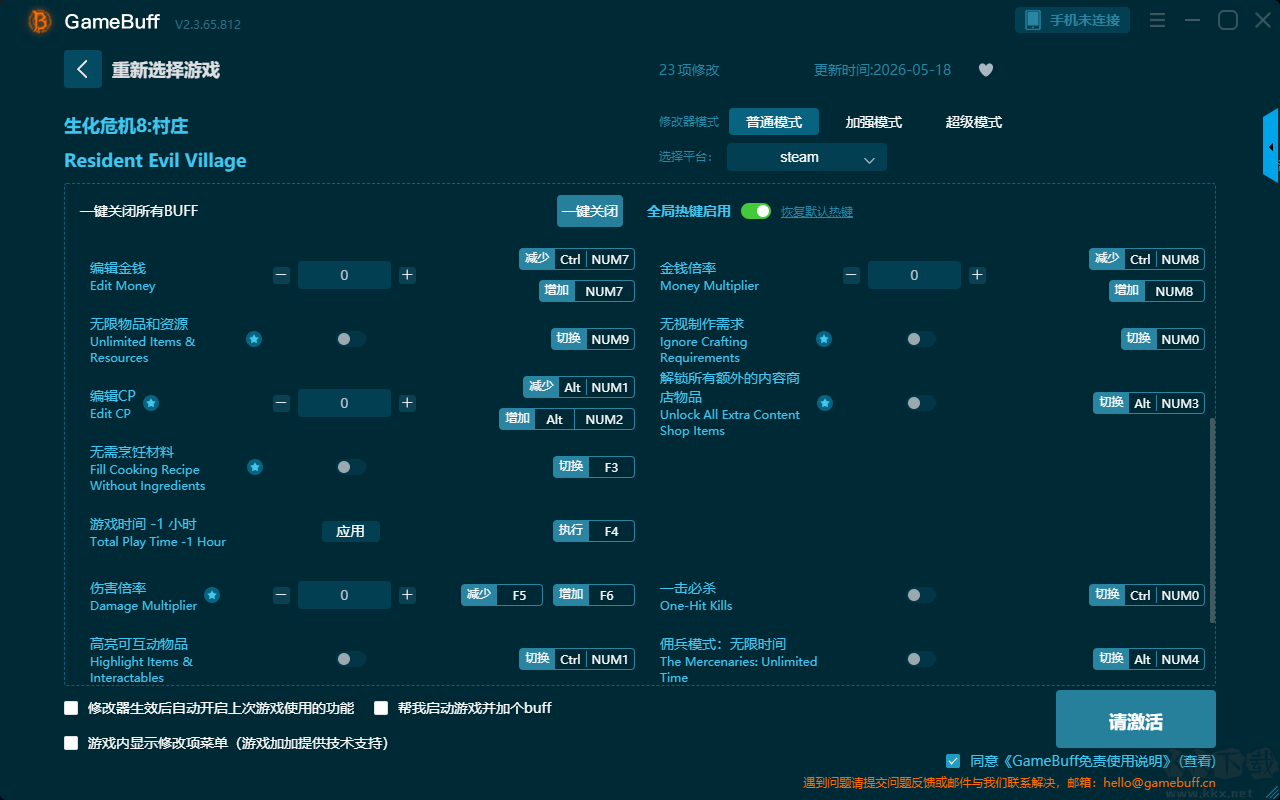Click Alt NUM3 hotkey for Unlock Extra Content
This screenshot has height=800, width=1280.
(1149, 403)
